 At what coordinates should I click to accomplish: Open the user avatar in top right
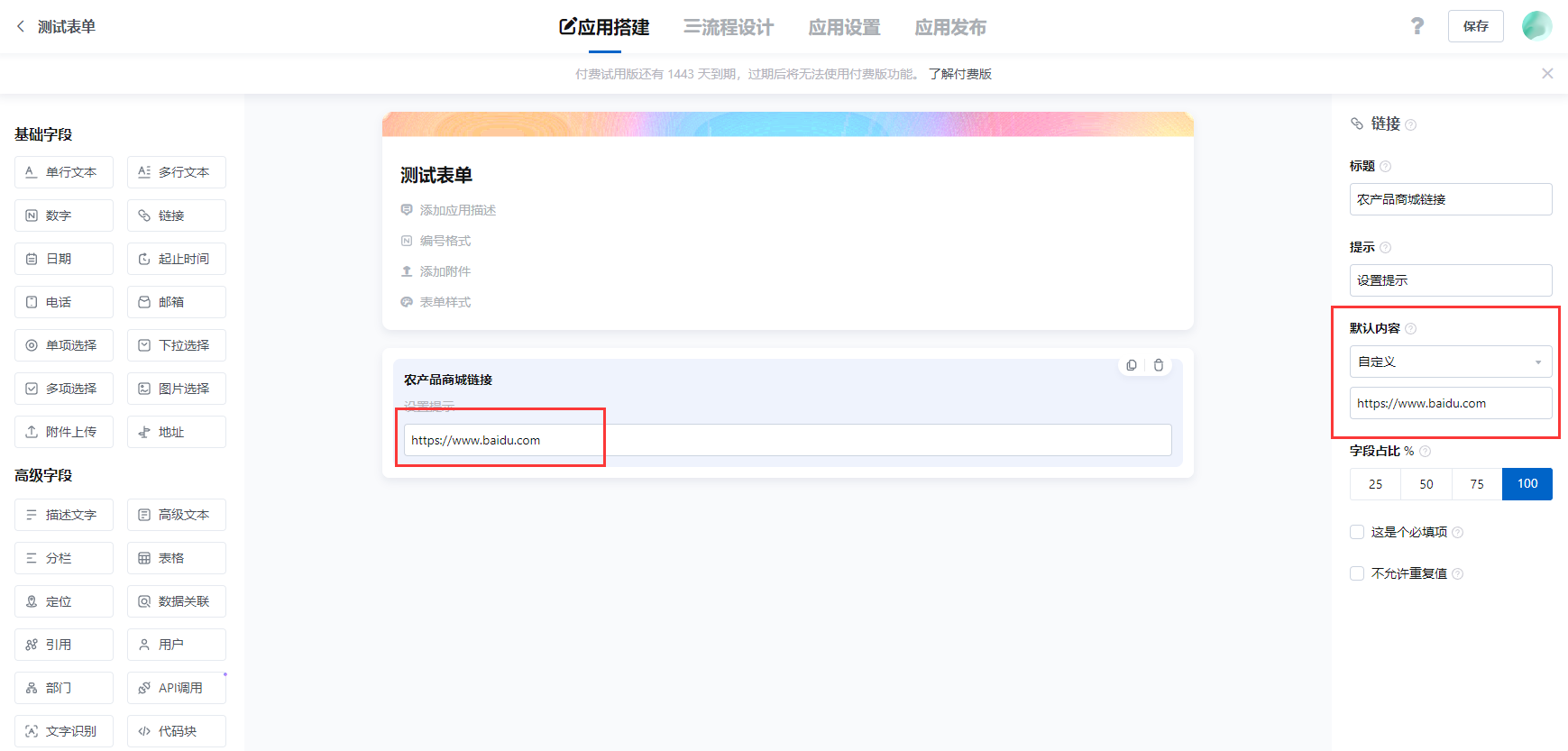[1536, 26]
